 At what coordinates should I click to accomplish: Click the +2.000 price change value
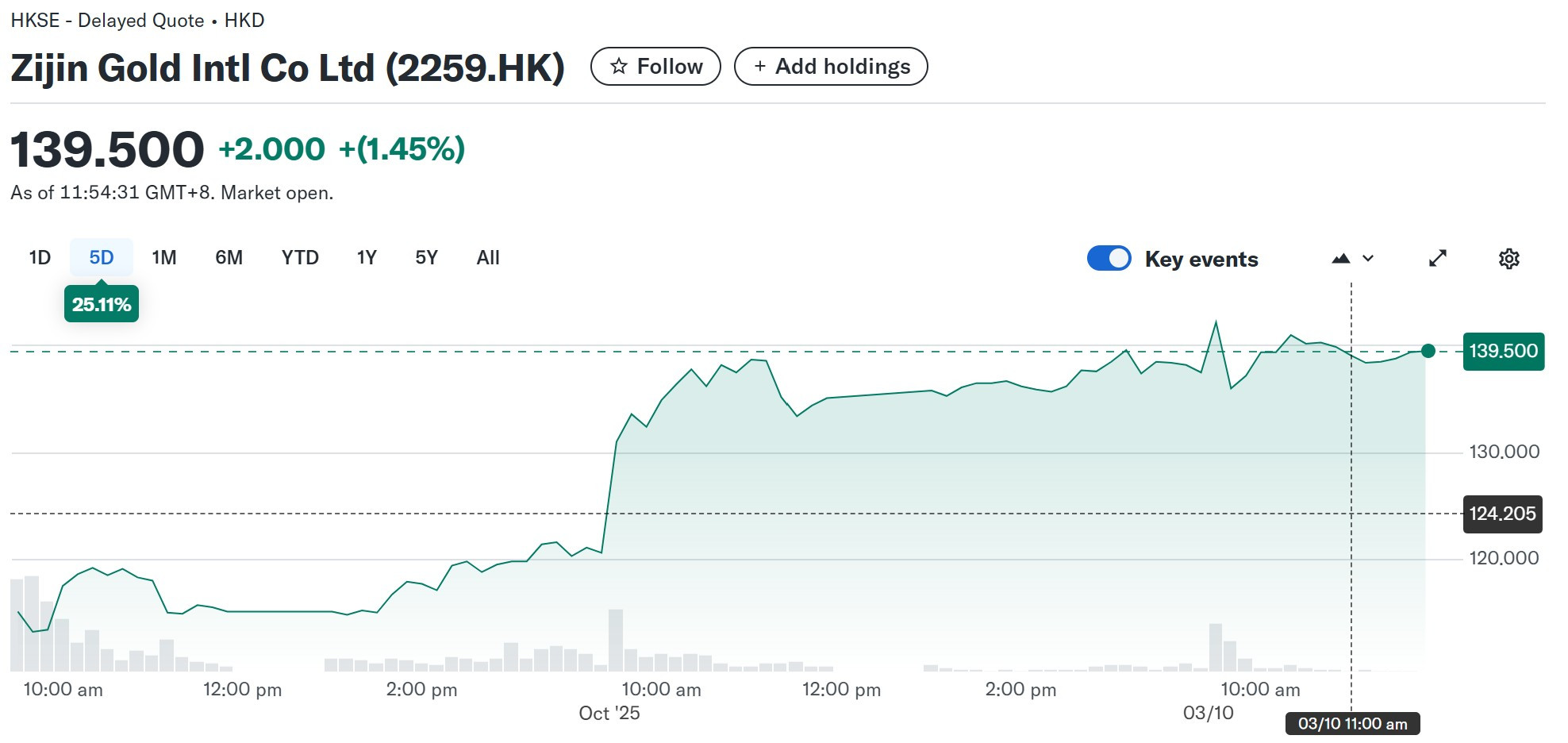click(x=271, y=149)
